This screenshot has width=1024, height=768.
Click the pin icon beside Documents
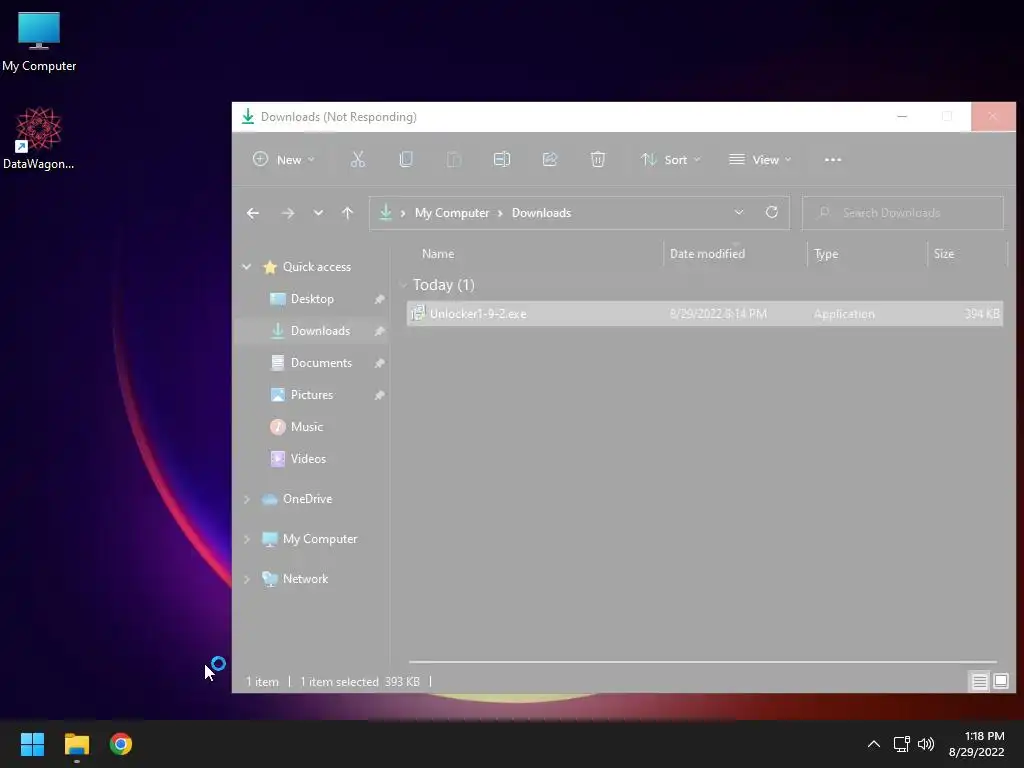379,363
